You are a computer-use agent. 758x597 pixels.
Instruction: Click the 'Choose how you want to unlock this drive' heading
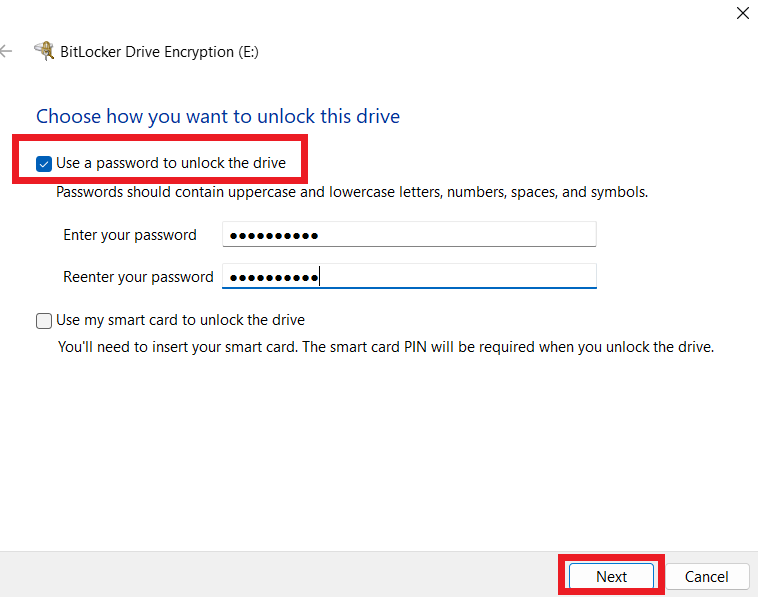[218, 116]
